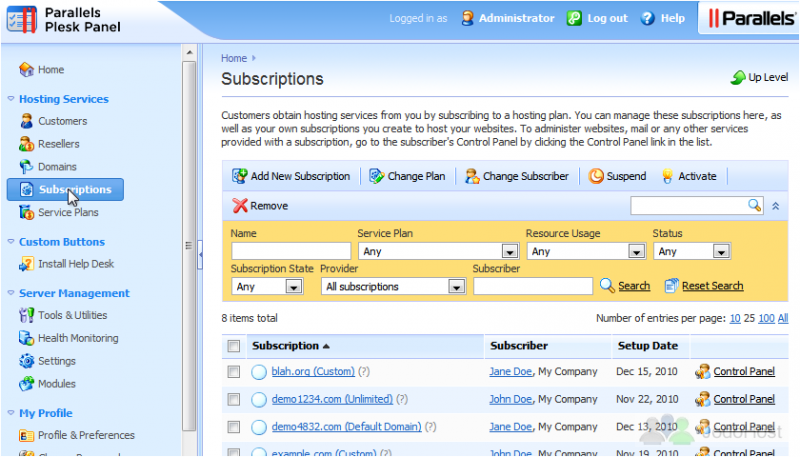
Task: Show 10 entries per page
Action: coord(735,318)
